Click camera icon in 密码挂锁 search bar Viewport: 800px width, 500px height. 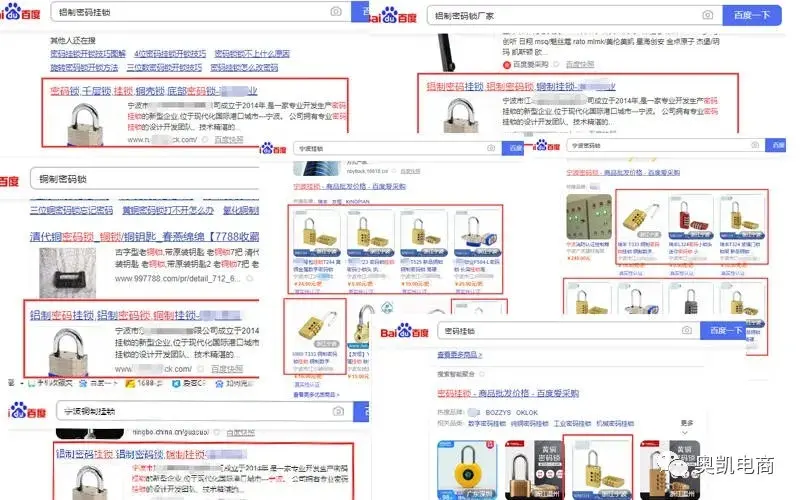687,330
